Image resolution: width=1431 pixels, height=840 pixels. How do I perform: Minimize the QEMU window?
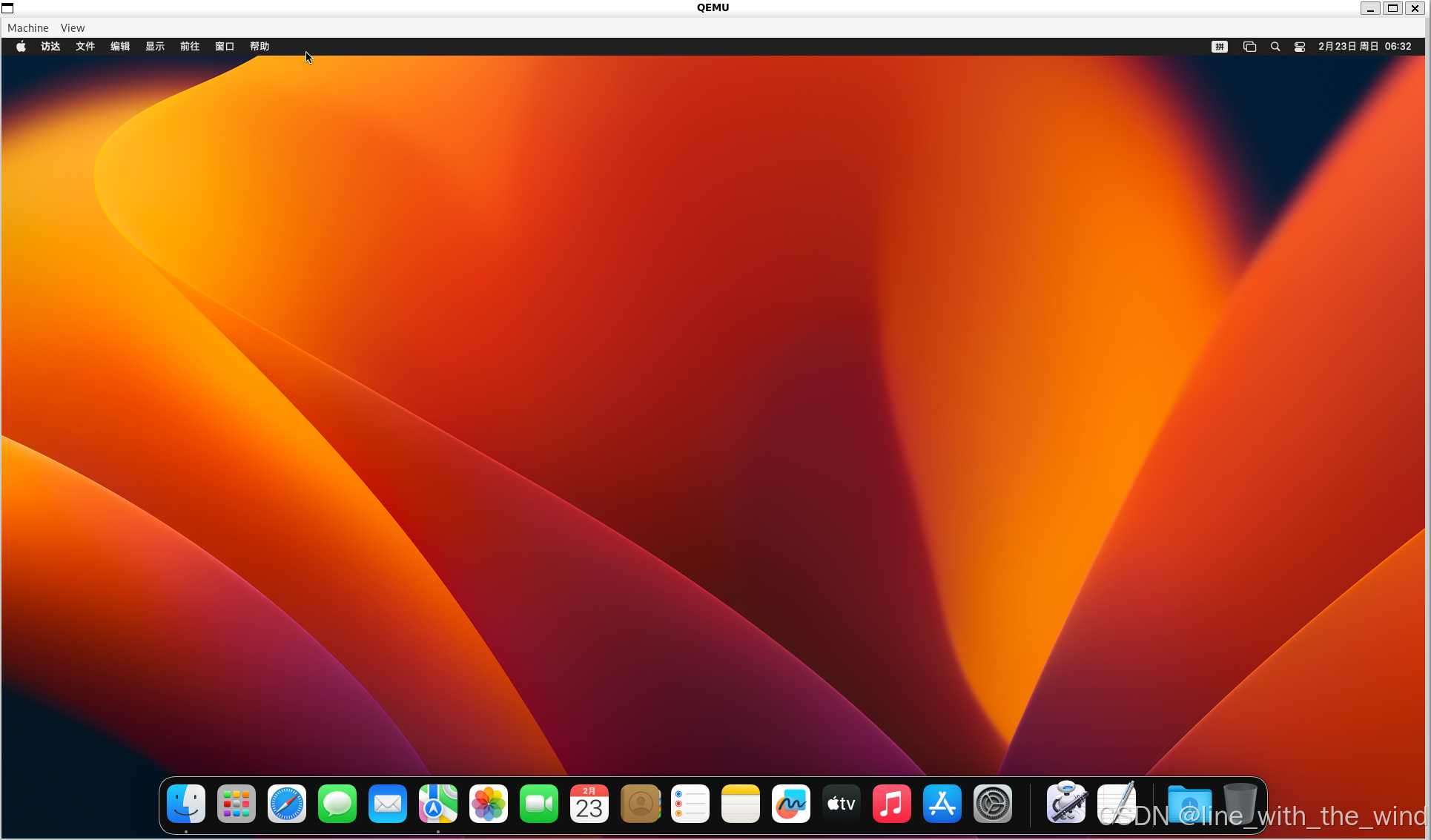[1370, 8]
